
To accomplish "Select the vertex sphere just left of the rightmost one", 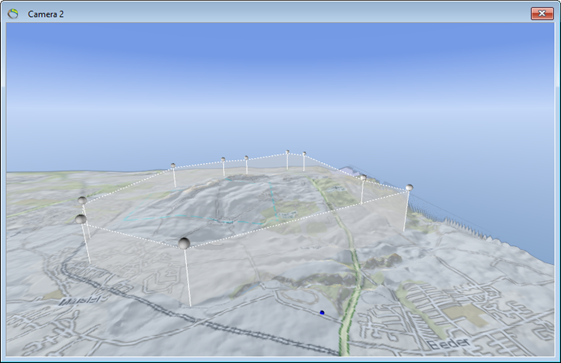I will click(363, 177).
